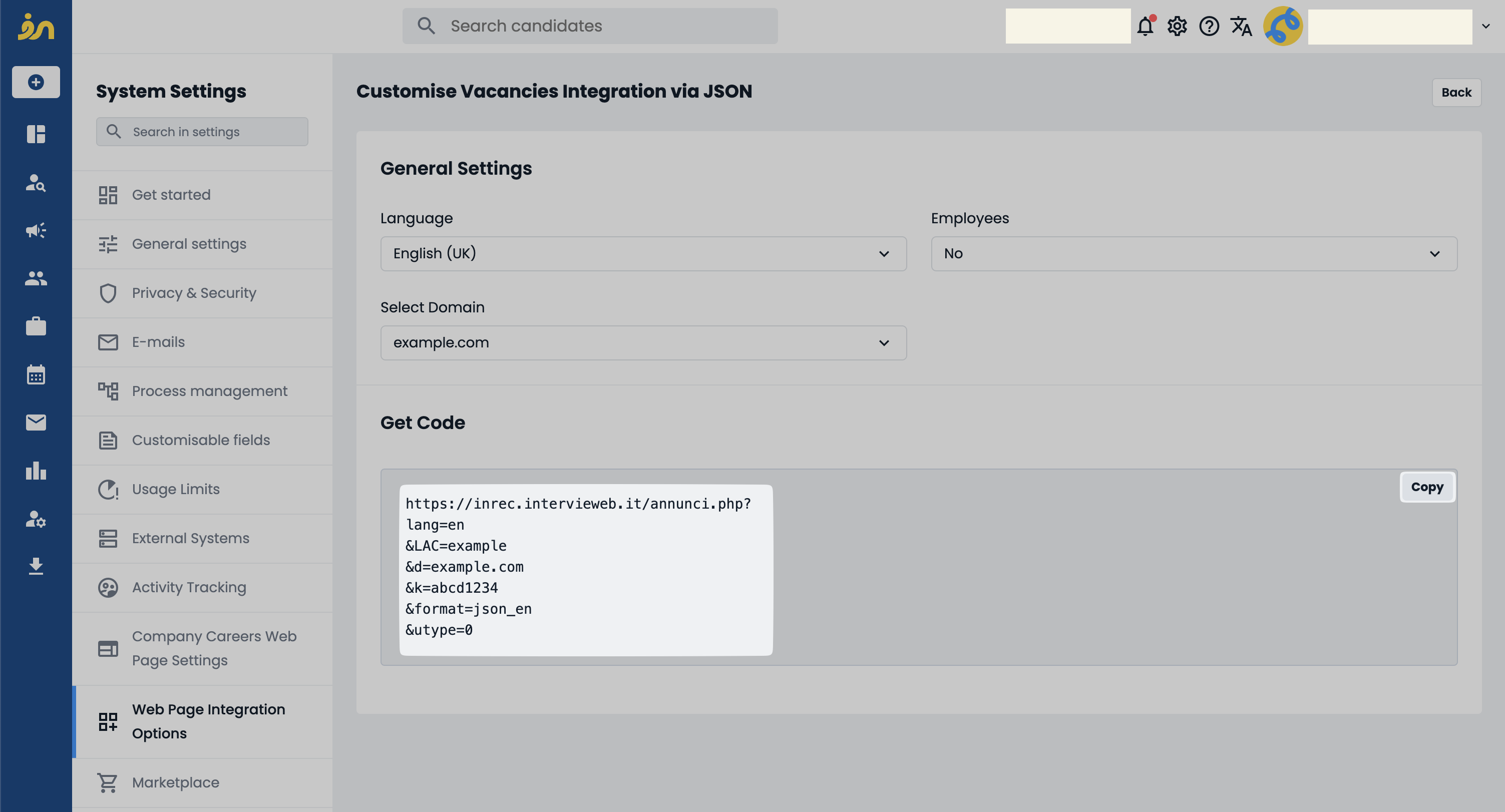This screenshot has width=1505, height=812.
Task: Open the Select Domain dropdown
Action: coord(643,343)
